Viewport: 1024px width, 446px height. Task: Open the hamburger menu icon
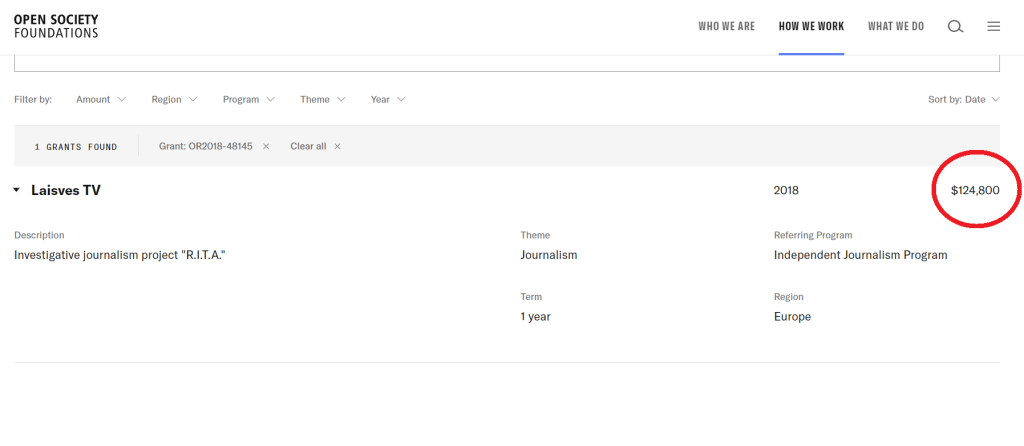click(993, 27)
